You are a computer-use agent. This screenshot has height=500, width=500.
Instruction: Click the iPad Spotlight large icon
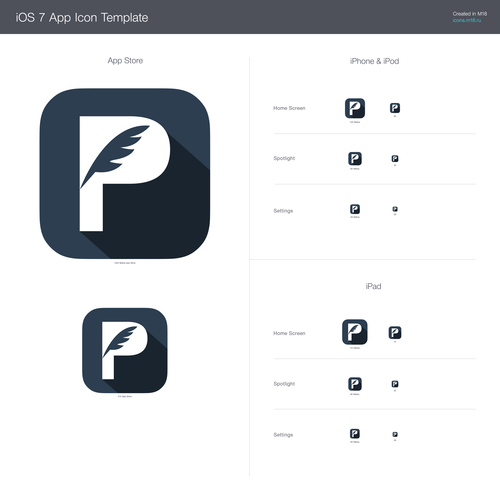coord(355,384)
